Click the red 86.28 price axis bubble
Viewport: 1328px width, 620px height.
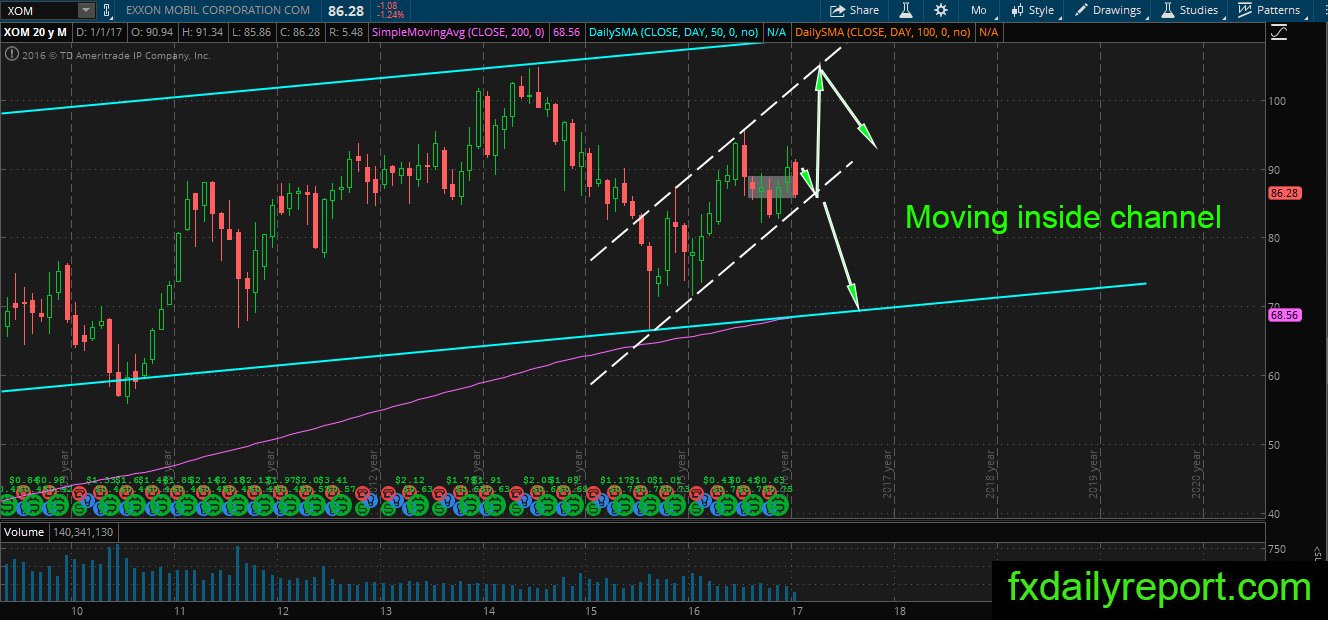[1283, 192]
